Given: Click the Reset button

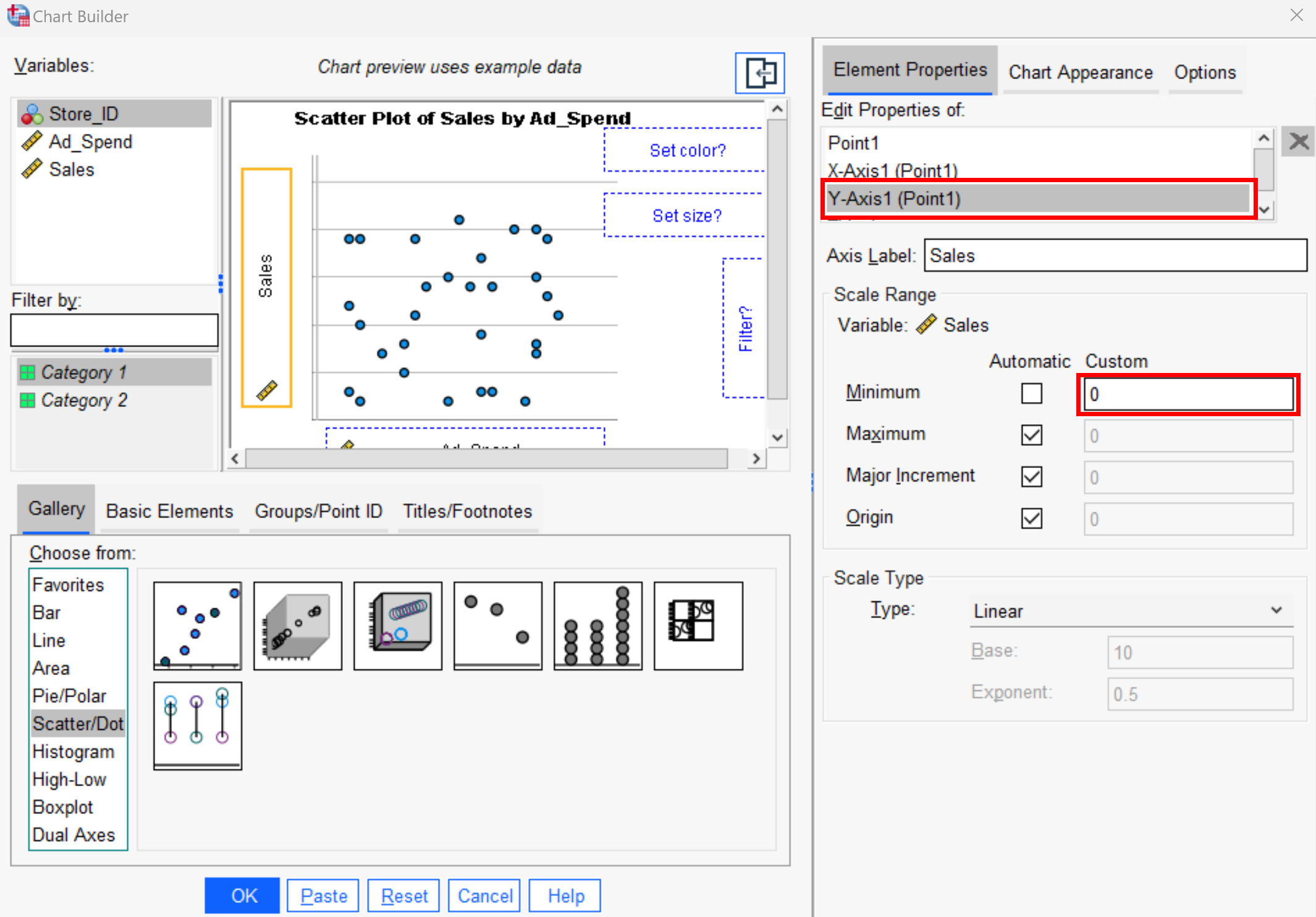Looking at the screenshot, I should point(403,895).
